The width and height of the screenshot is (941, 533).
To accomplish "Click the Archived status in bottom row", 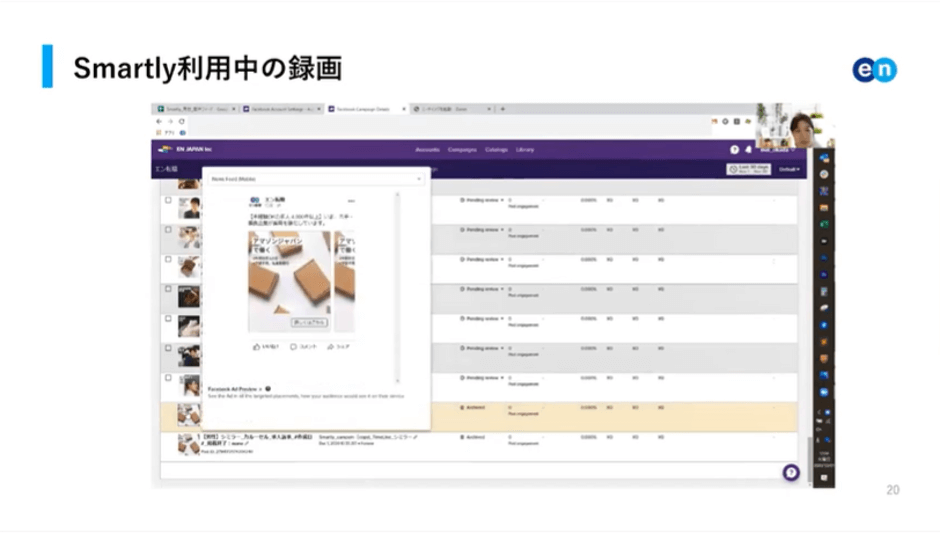I will tap(473, 437).
